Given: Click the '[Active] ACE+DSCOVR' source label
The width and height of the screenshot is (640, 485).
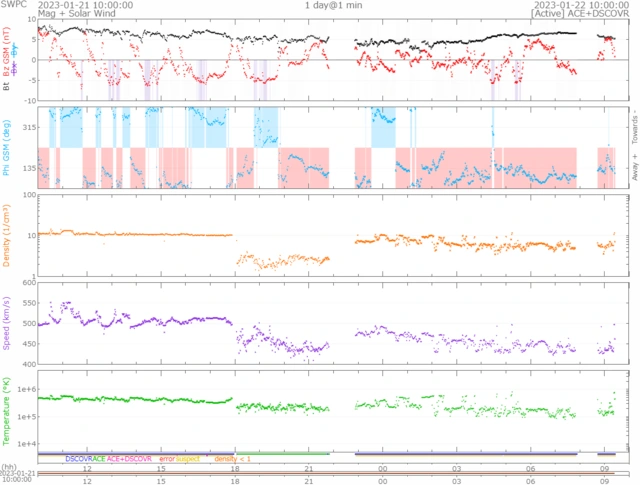Looking at the screenshot, I should tap(580, 13).
